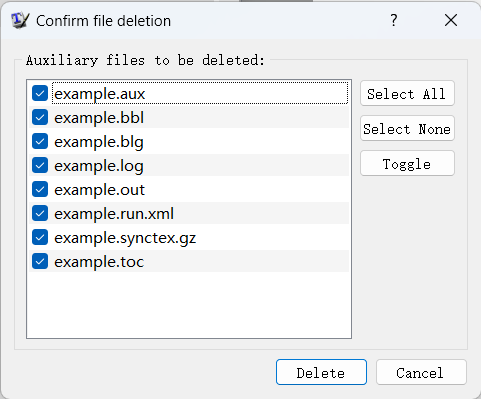Cancel the file deletion
This screenshot has height=399, width=481.
421,372
